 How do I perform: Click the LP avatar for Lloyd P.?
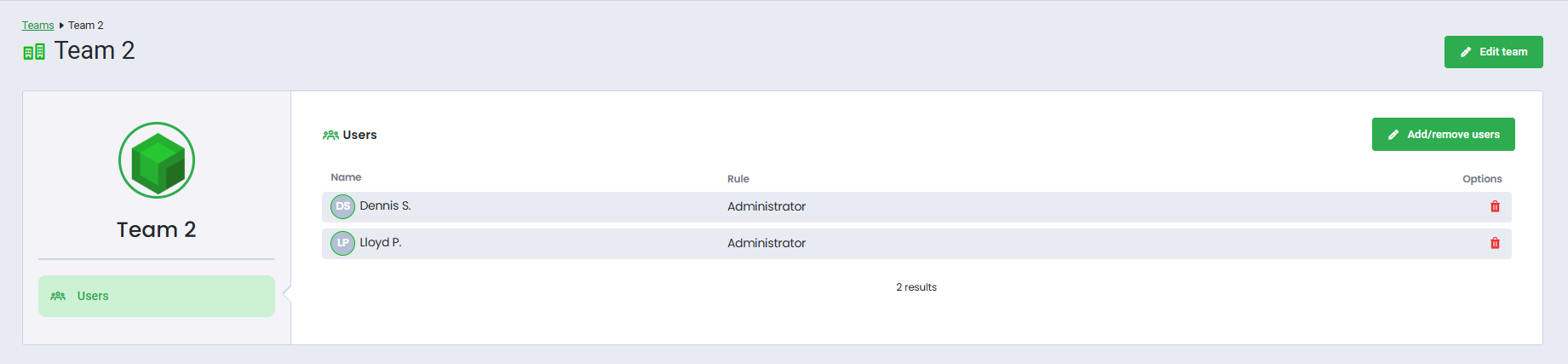point(342,243)
